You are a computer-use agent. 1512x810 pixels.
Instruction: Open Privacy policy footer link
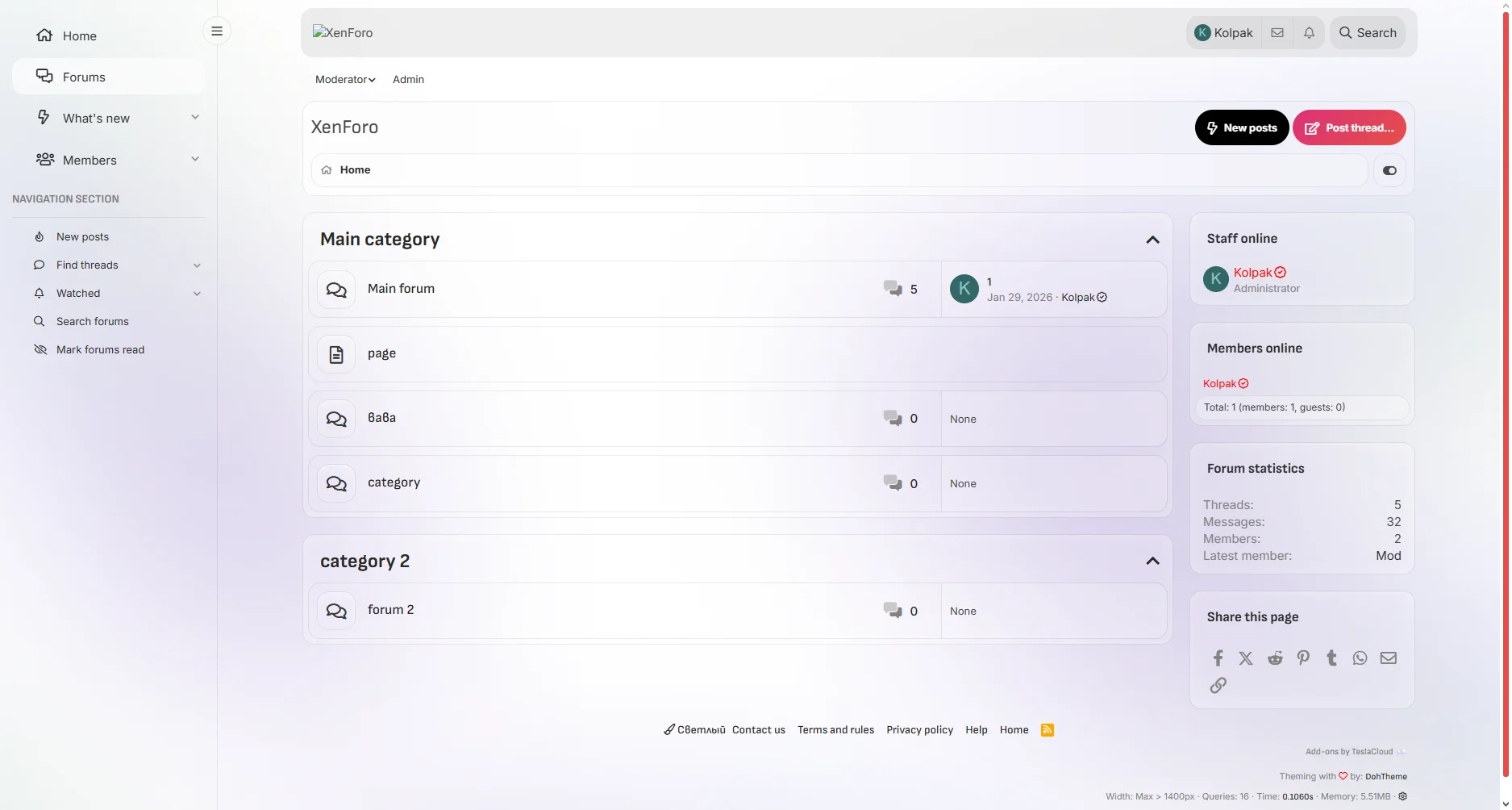(x=919, y=730)
